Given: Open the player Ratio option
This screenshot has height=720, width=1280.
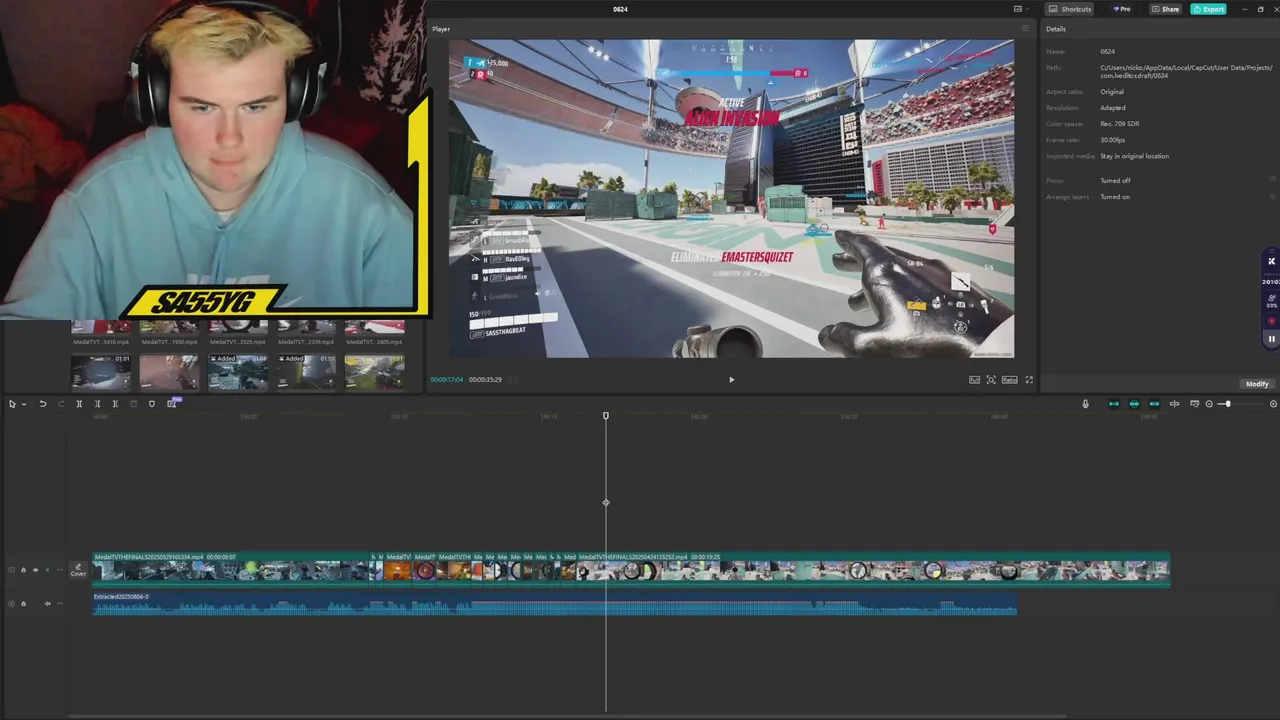Looking at the screenshot, I should pyautogui.click(x=1010, y=380).
